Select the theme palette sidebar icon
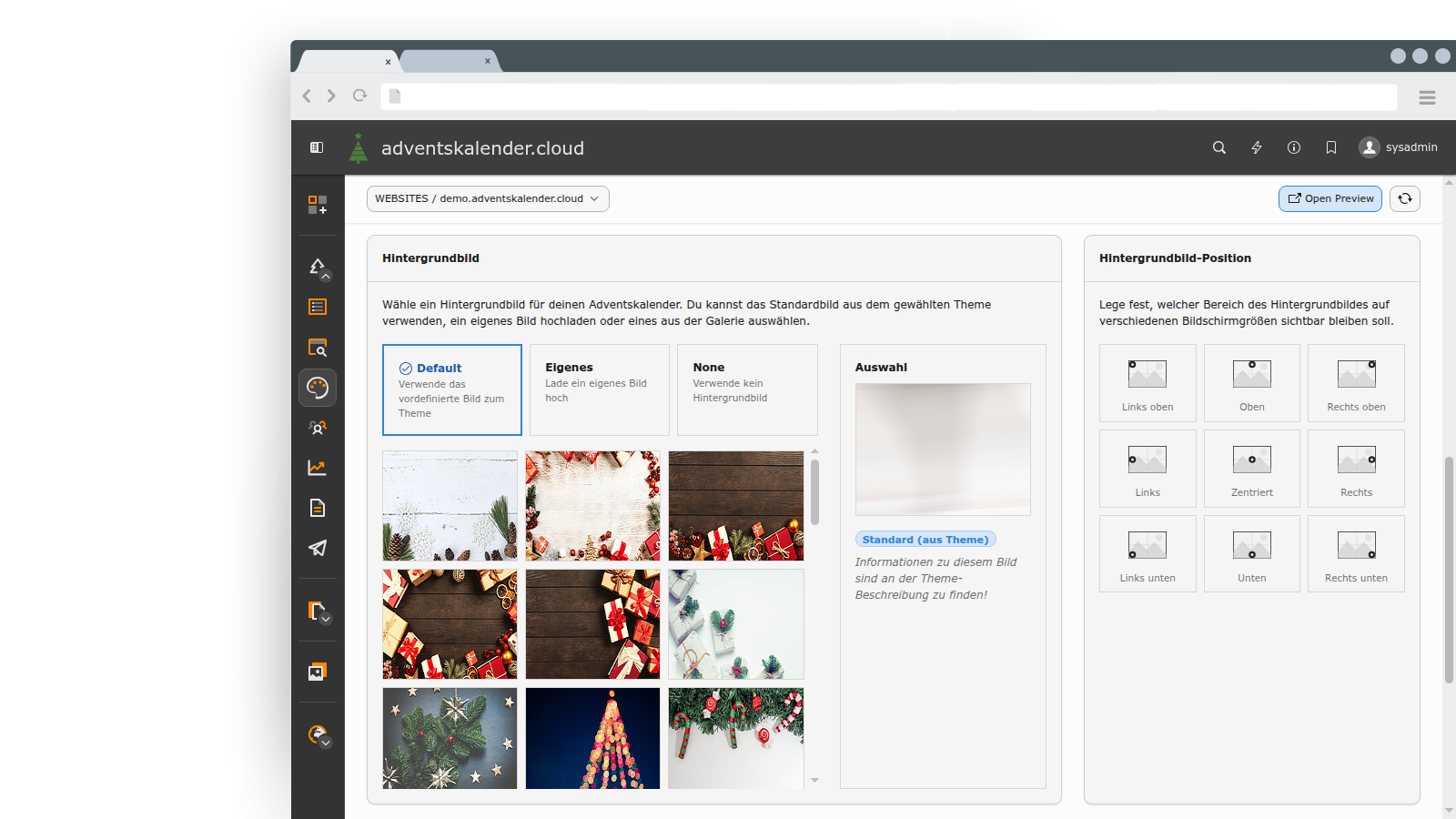Screen dimensions: 1456x819 point(318,388)
